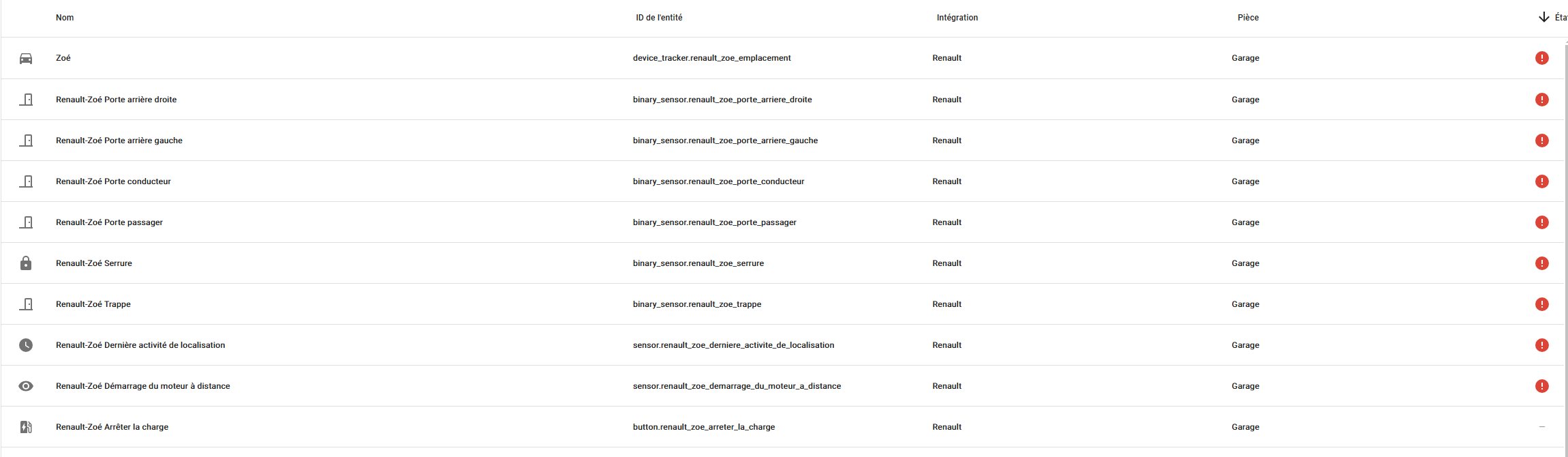1568x457 pixels.
Task: Click the clock icon for Dernière activité de localisation
Action: click(x=26, y=345)
